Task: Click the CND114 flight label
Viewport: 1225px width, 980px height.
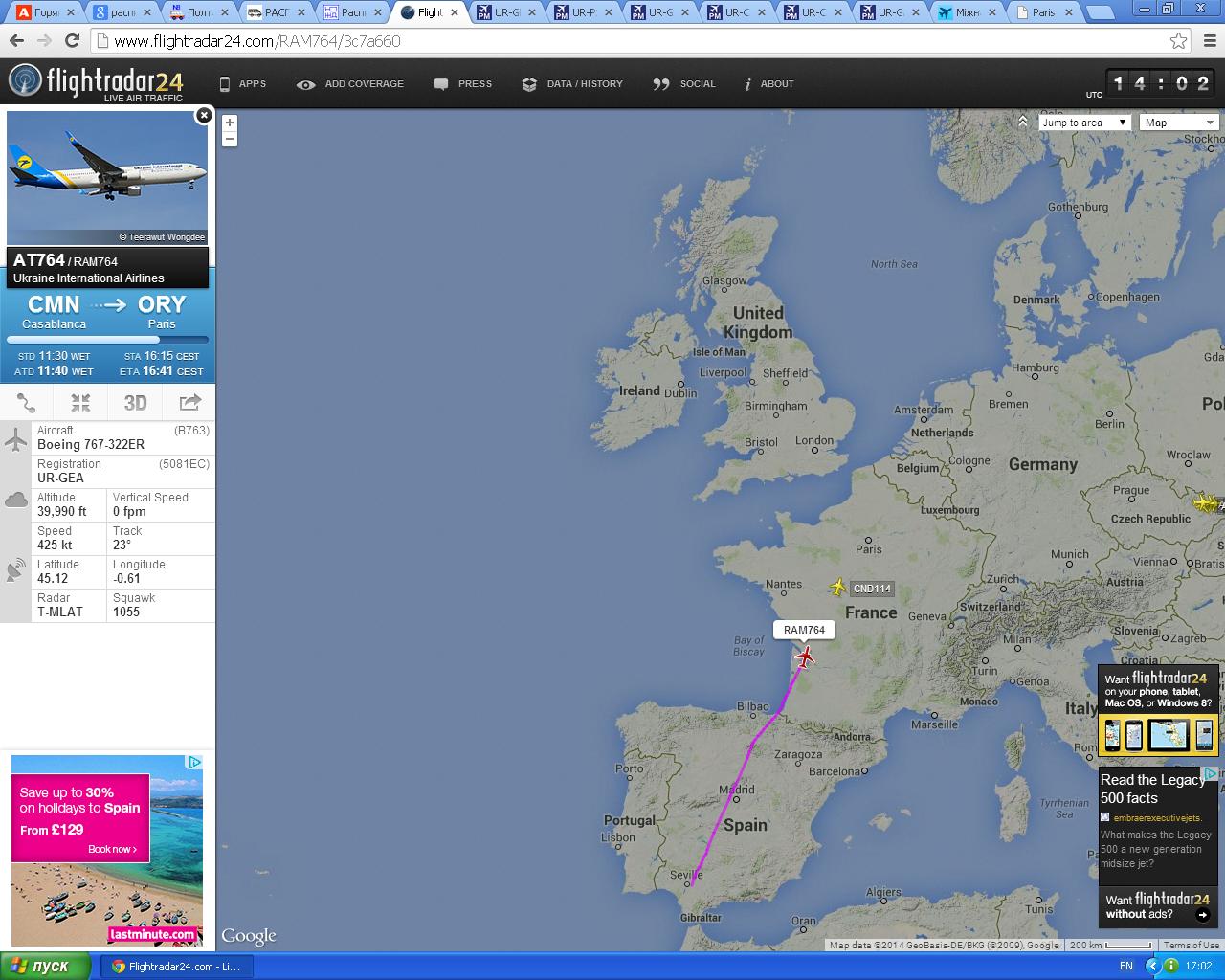Action: point(872,589)
